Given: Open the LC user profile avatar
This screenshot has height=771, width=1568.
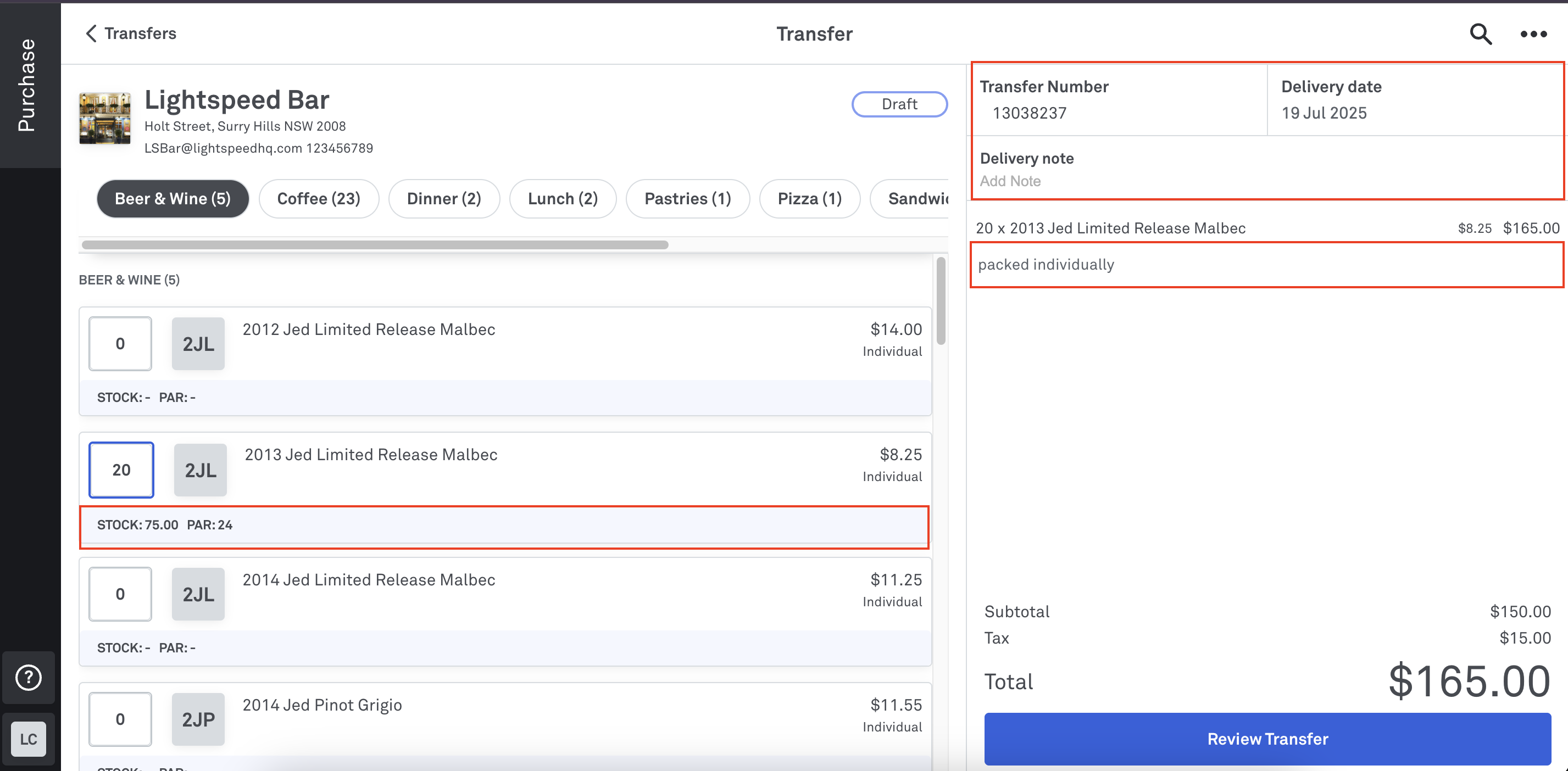Looking at the screenshot, I should [29, 739].
